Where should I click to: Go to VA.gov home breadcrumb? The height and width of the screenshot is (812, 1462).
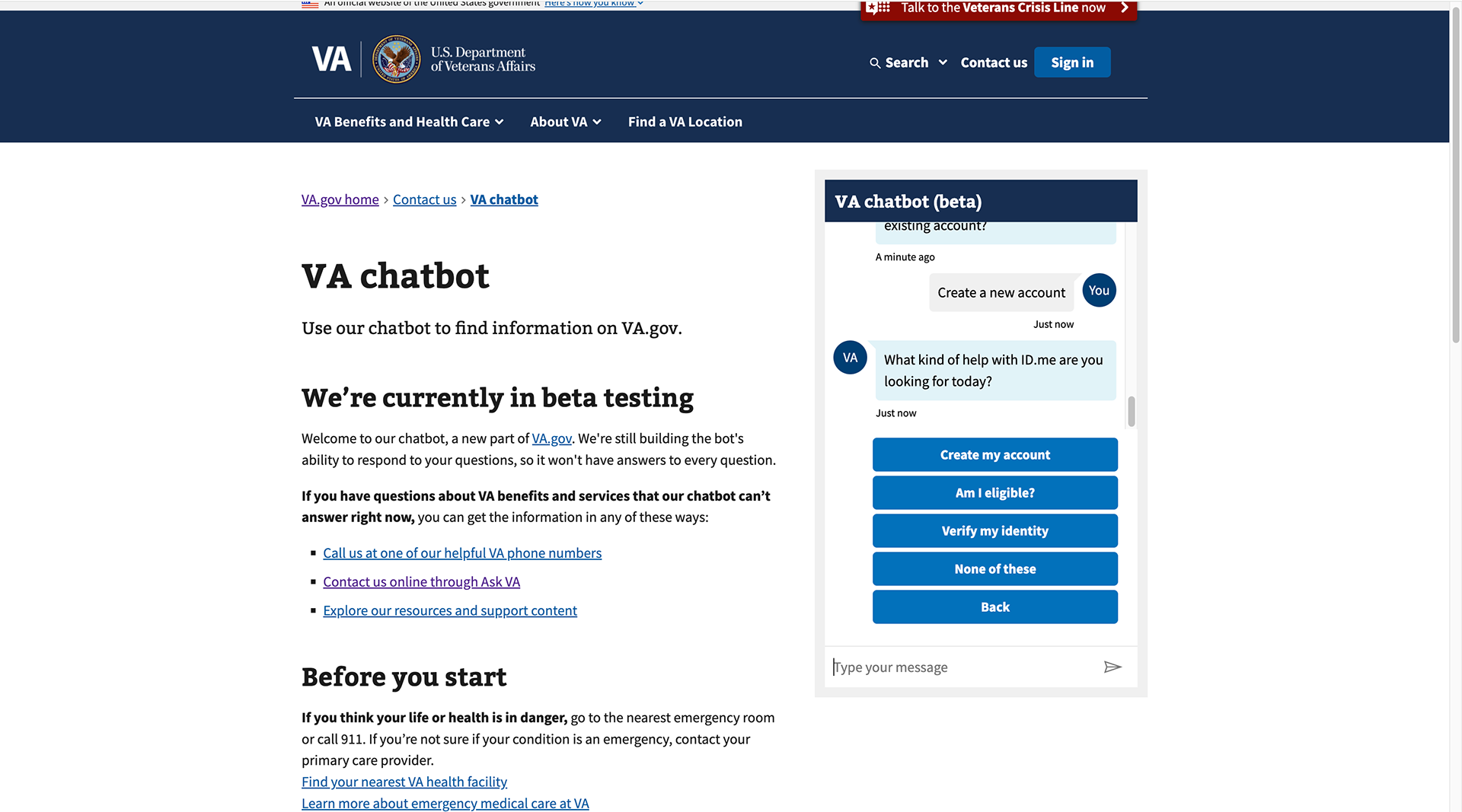click(340, 199)
